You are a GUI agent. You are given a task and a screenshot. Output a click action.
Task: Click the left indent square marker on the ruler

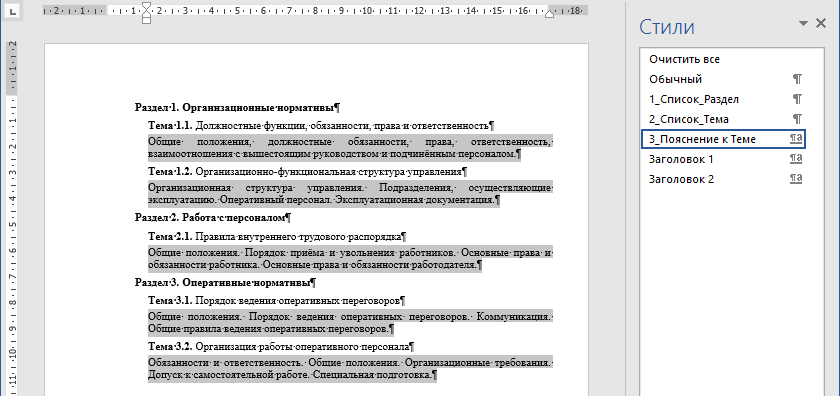point(147,20)
